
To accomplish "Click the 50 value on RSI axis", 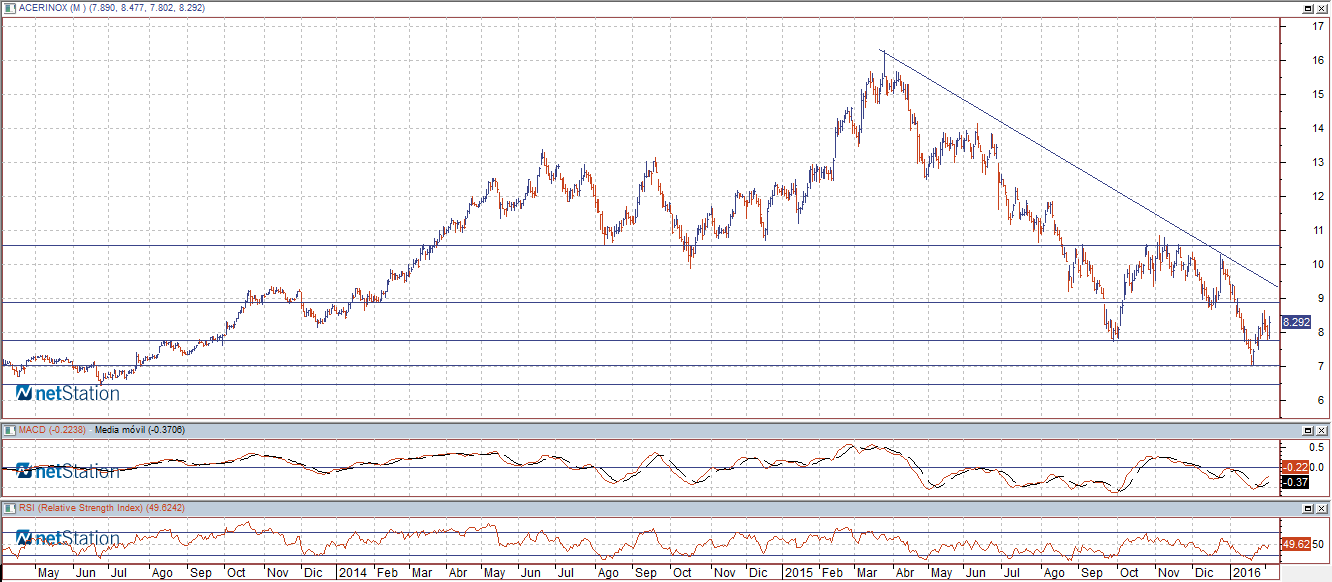I will [1319, 544].
